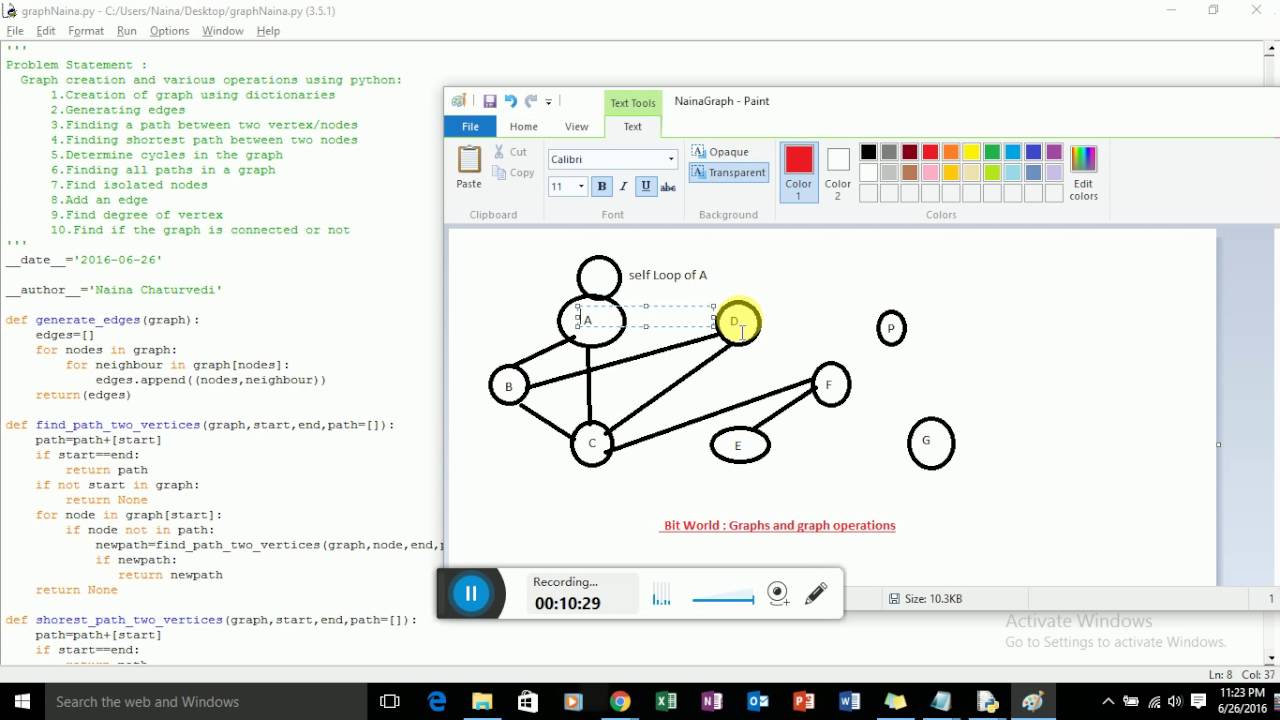Image resolution: width=1280 pixels, height=720 pixels.
Task: Pick the orange color swatch
Action: tap(951, 152)
